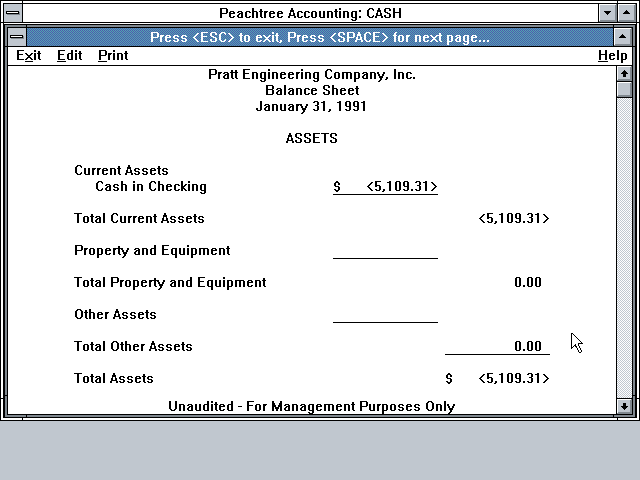
Task: Open the Print menu
Action: (113, 56)
